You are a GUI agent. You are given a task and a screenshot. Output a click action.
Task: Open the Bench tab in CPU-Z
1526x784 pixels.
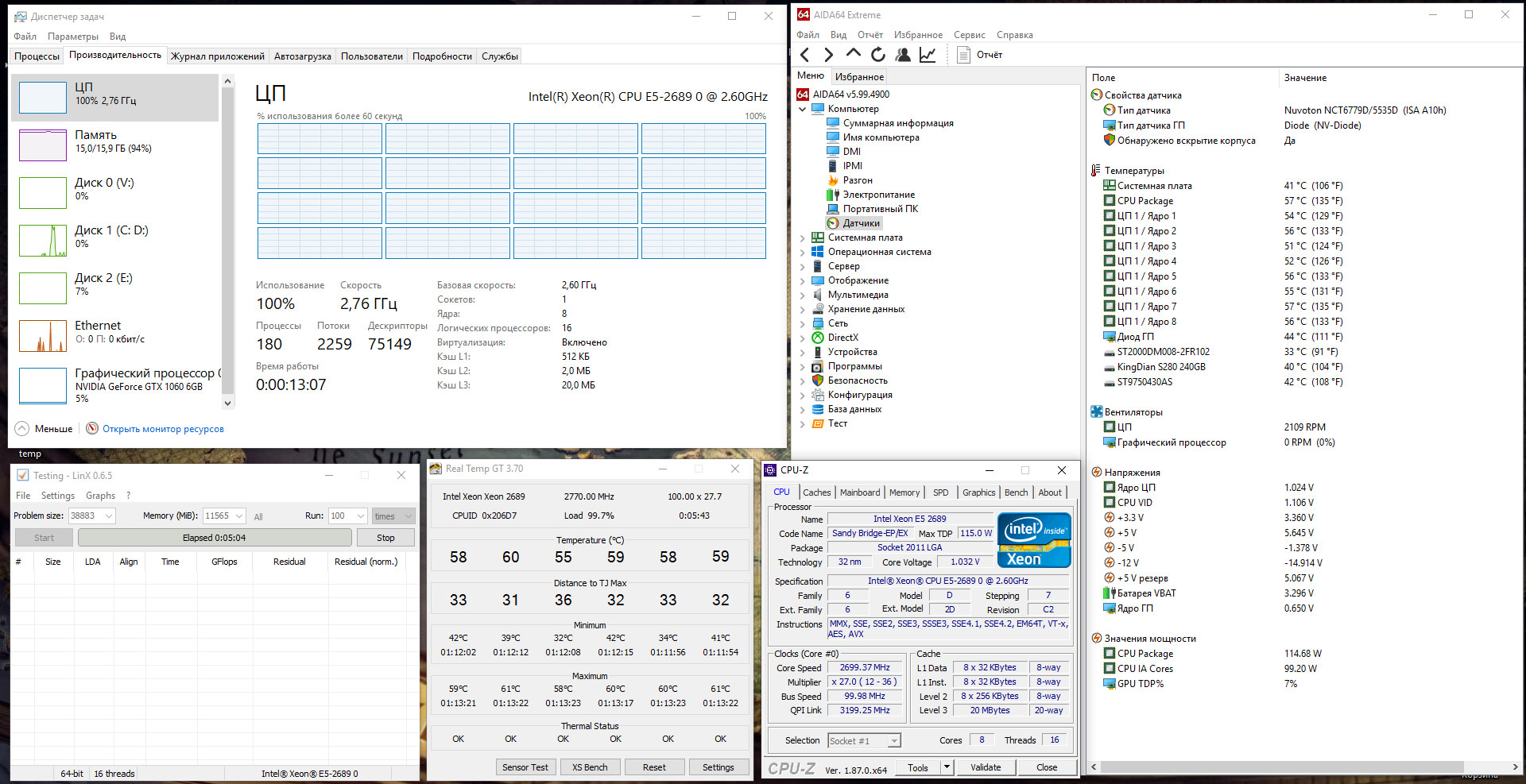[1016, 492]
